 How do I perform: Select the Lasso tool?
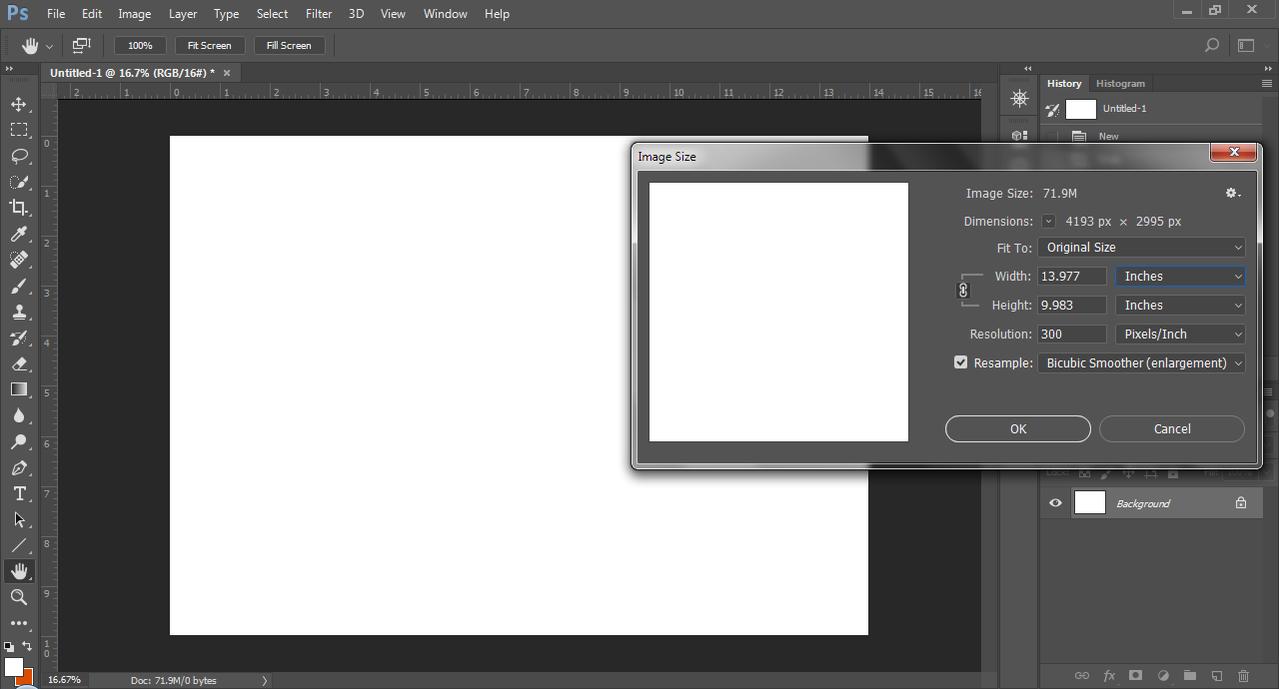click(x=19, y=156)
